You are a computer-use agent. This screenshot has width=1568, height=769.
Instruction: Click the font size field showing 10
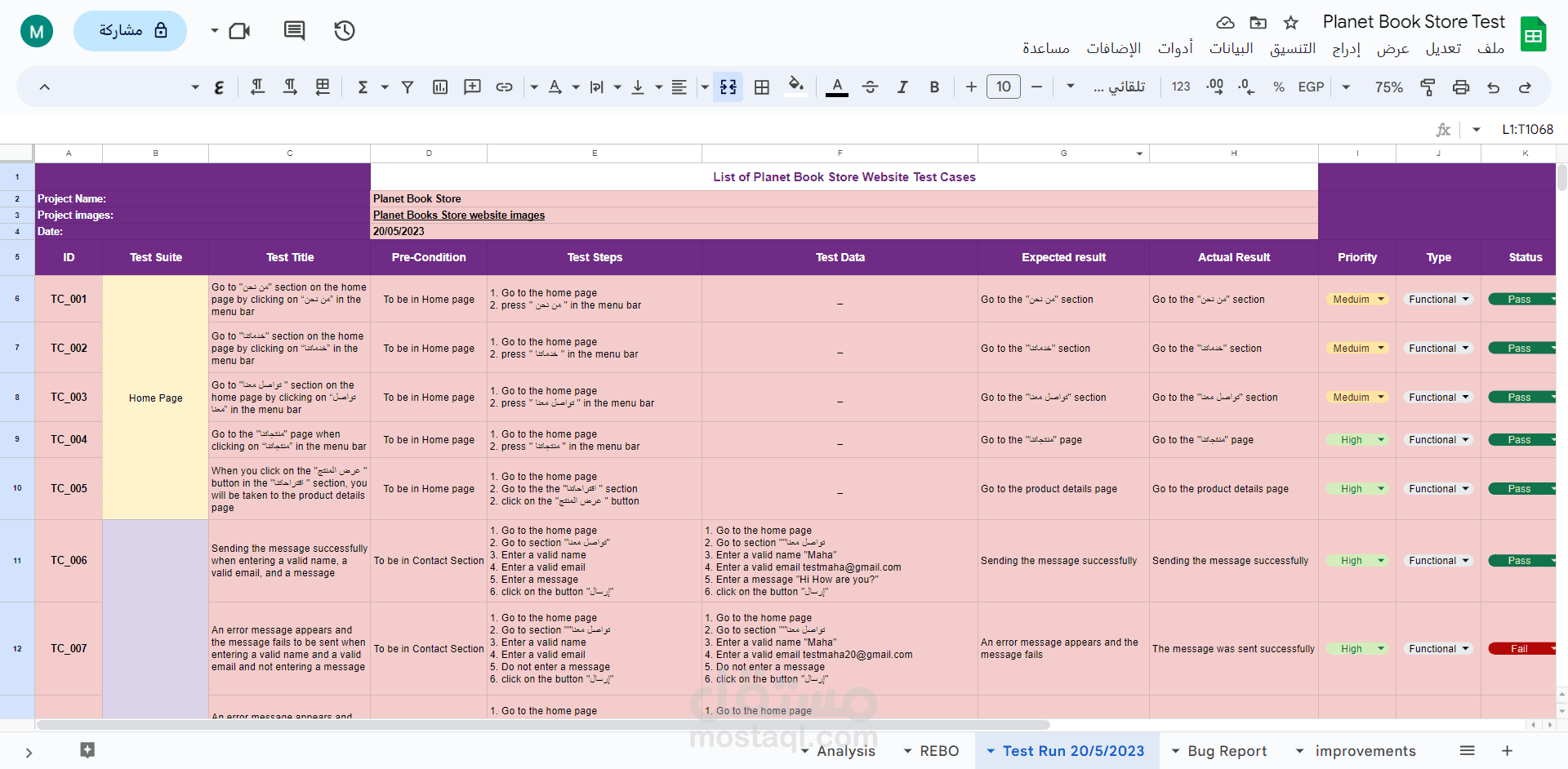coord(1004,87)
